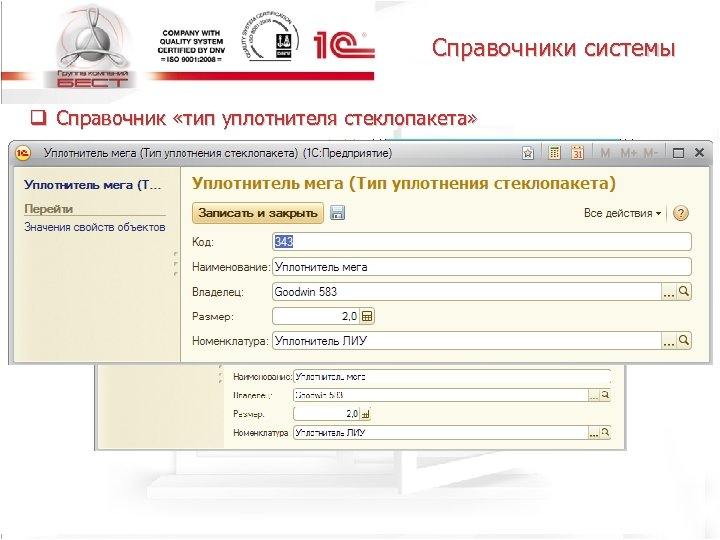Click the Владелец magnifier icon in the background window
Image resolution: width=720 pixels, height=540 pixels.
[605, 395]
